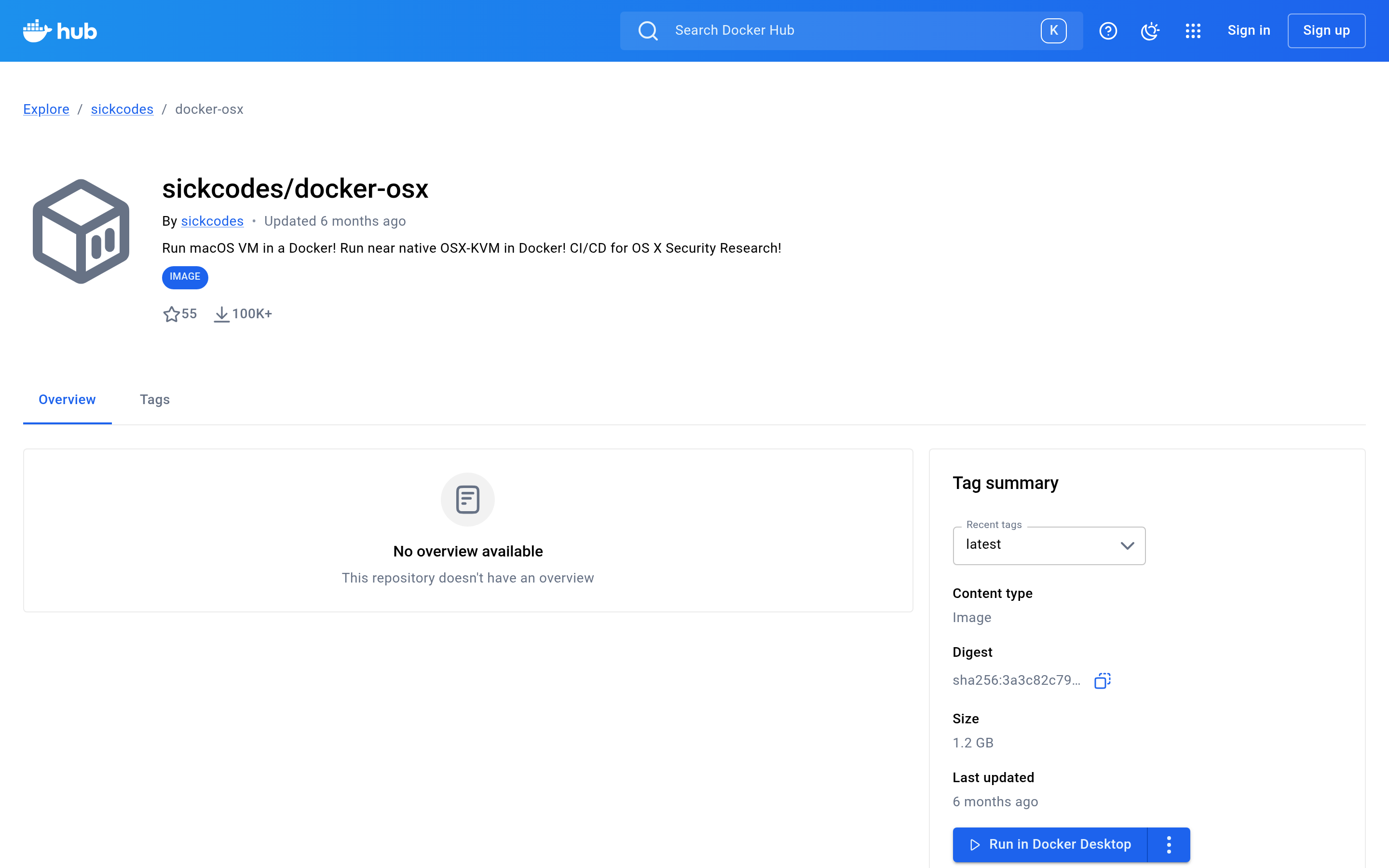Viewport: 1389px width, 868px height.
Task: Toggle dark mode theme icon
Action: [x=1150, y=31]
